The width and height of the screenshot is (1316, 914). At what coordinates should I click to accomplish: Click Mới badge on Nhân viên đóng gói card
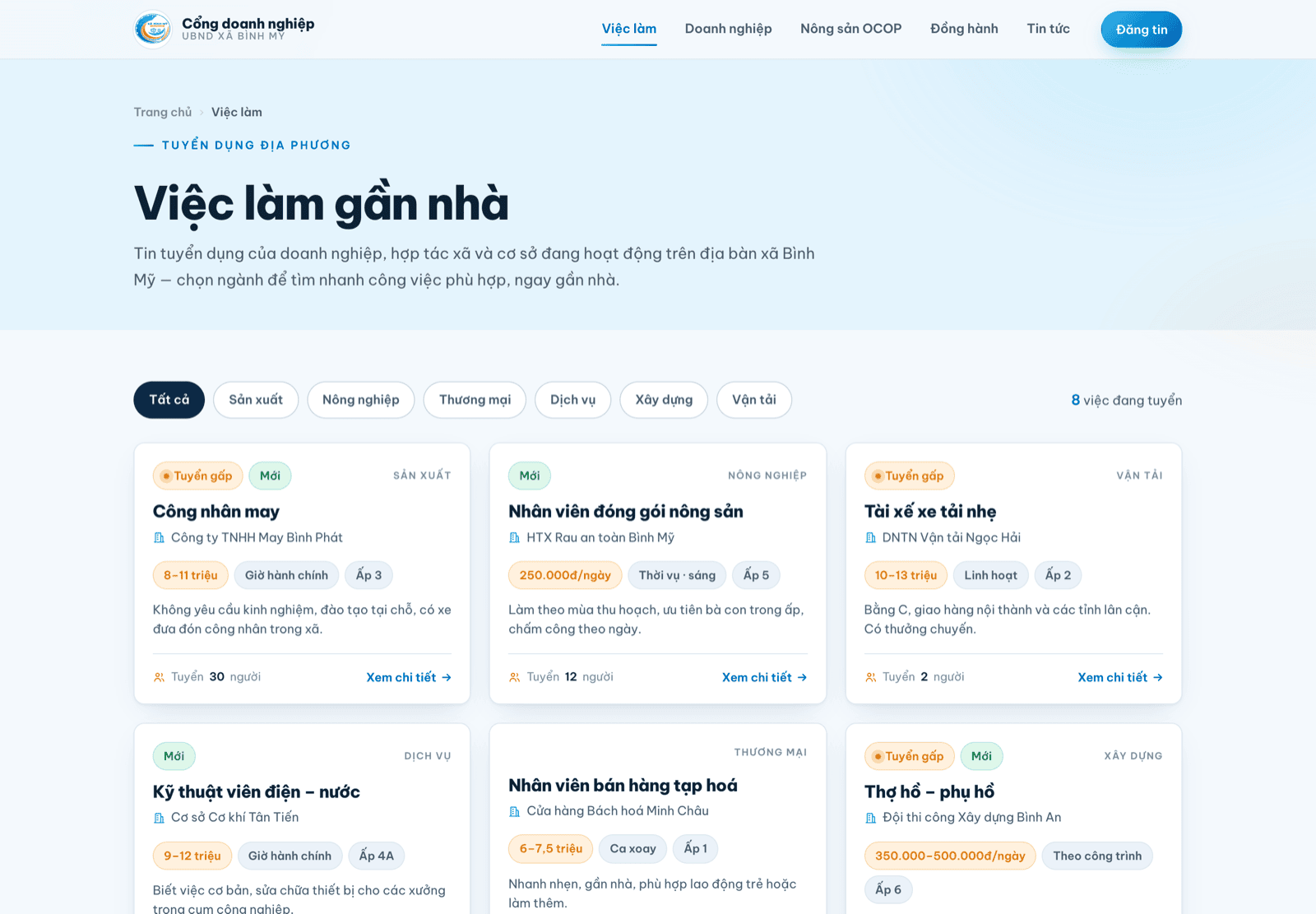(x=530, y=476)
